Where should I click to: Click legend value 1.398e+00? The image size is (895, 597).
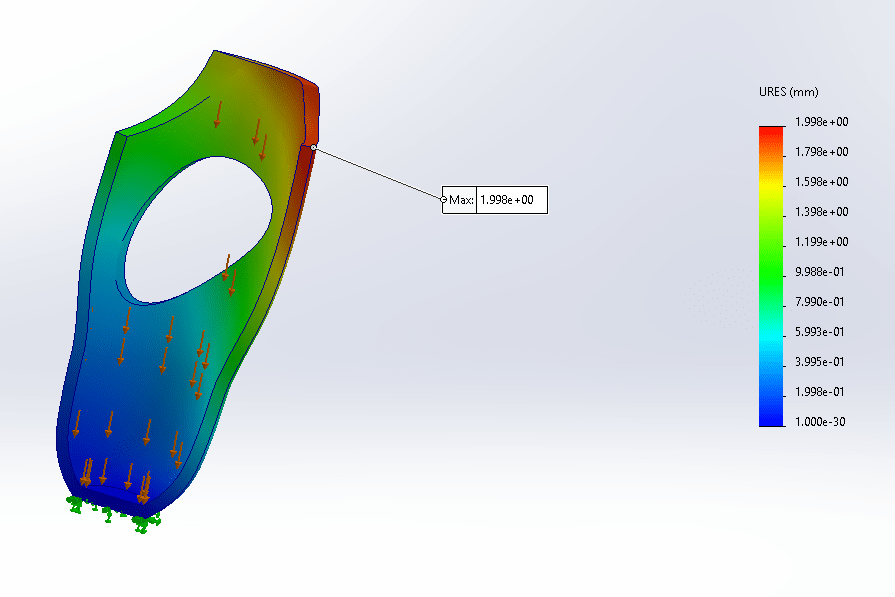pyautogui.click(x=821, y=212)
